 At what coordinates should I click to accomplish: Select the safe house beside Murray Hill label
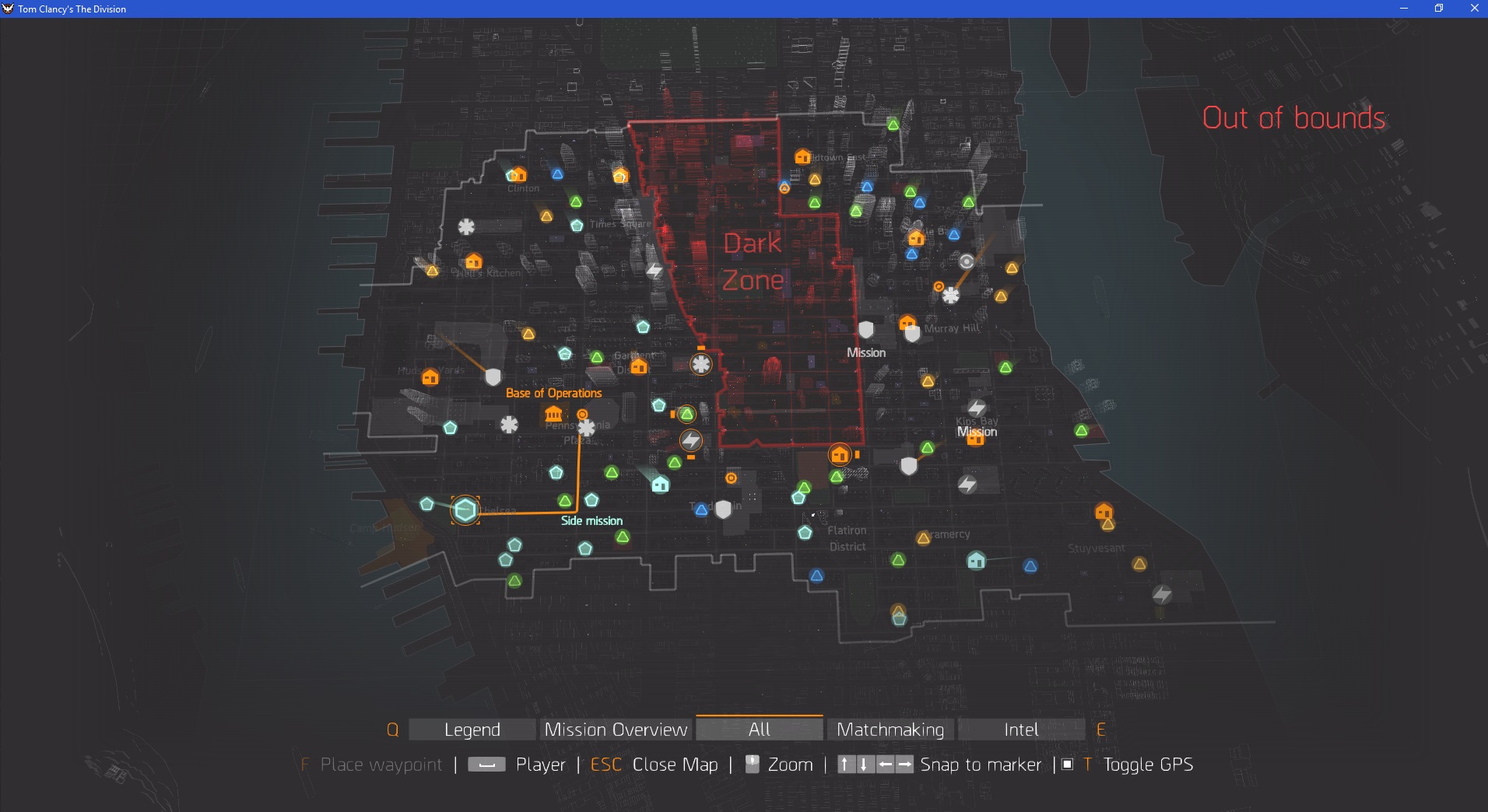click(x=907, y=322)
